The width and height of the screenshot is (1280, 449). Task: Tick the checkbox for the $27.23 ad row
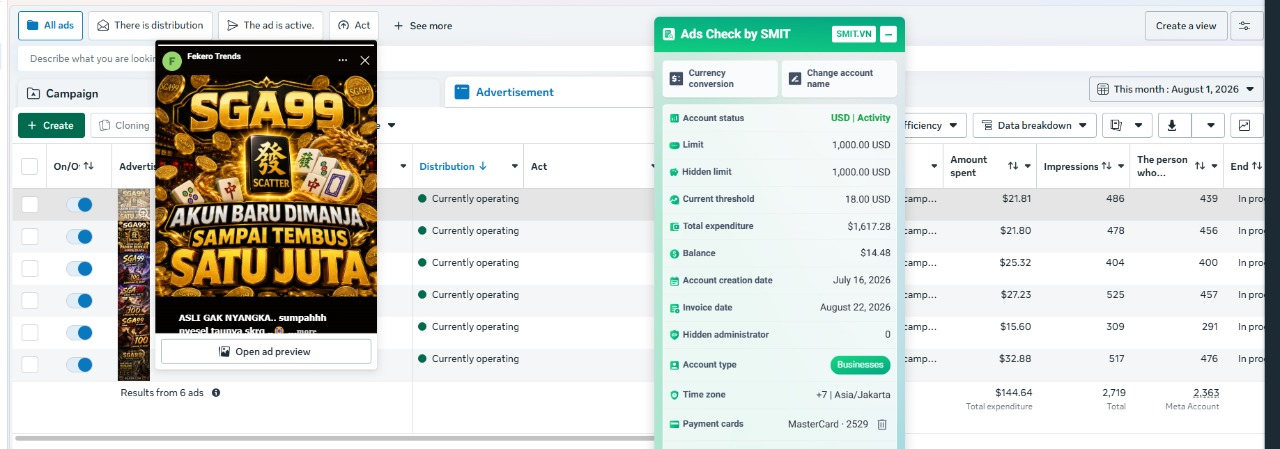tap(30, 300)
